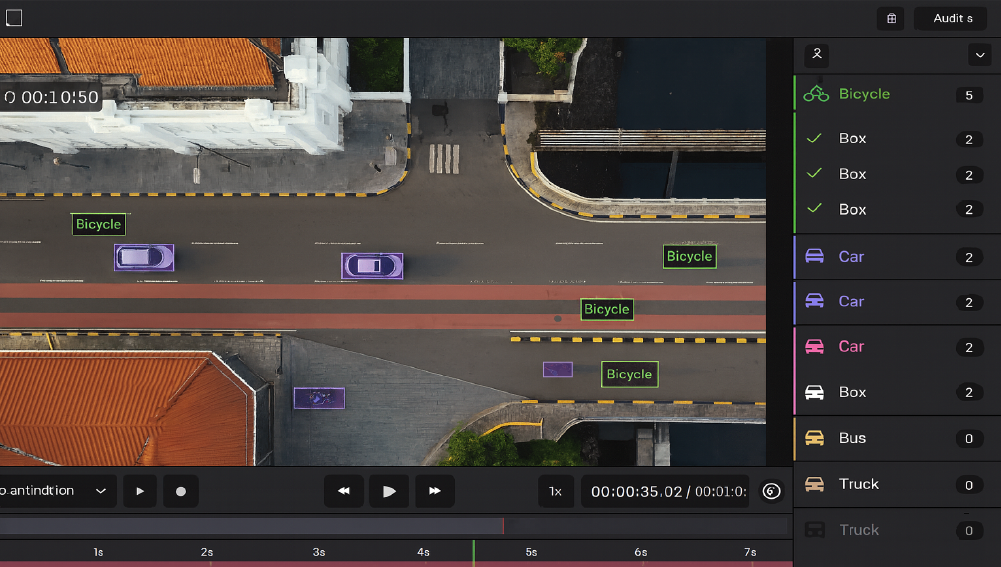Click the circular loop icon beside the timecode
This screenshot has height=567, width=1001.
coord(771,491)
